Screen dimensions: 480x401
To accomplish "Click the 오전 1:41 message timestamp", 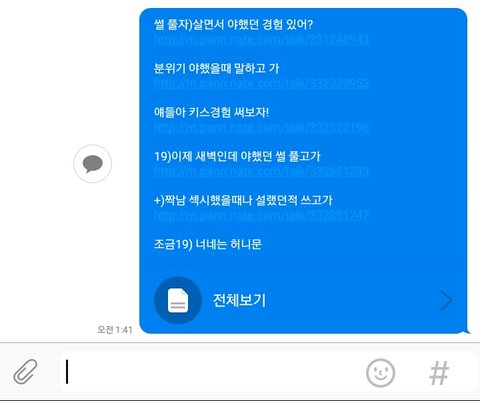I will coord(115,330).
